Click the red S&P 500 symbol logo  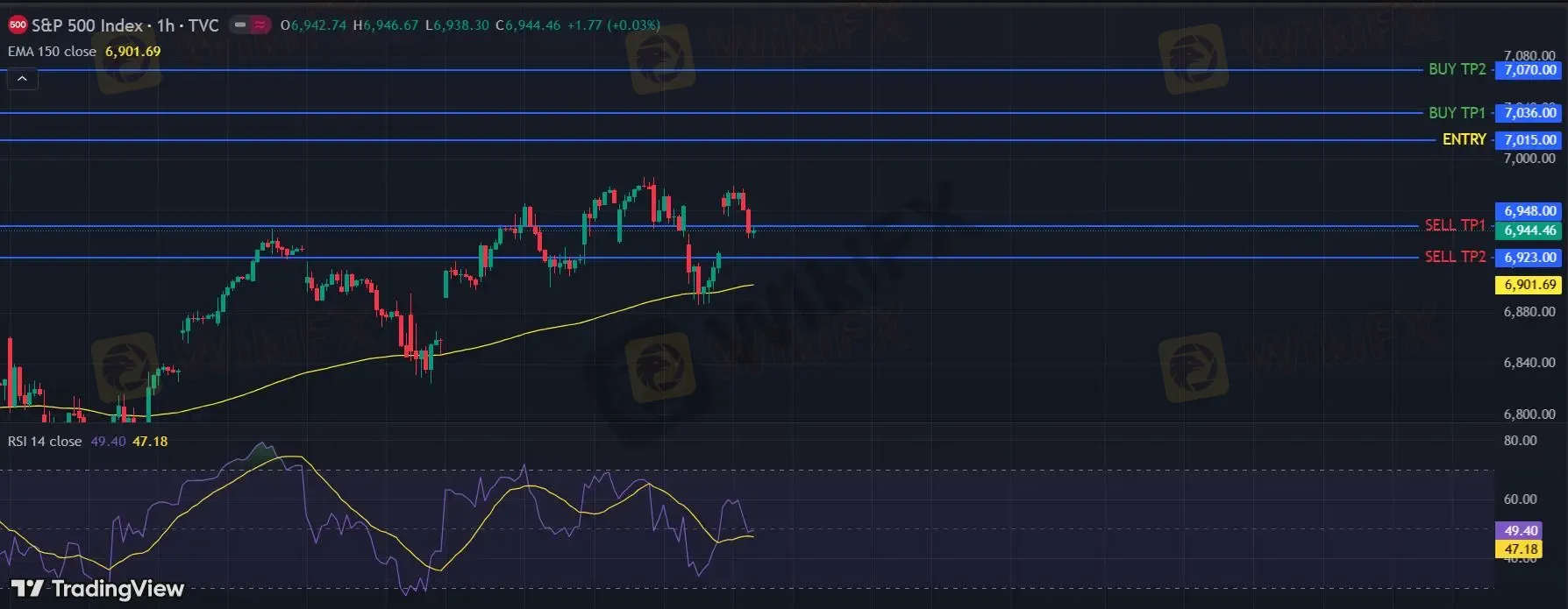18,25
